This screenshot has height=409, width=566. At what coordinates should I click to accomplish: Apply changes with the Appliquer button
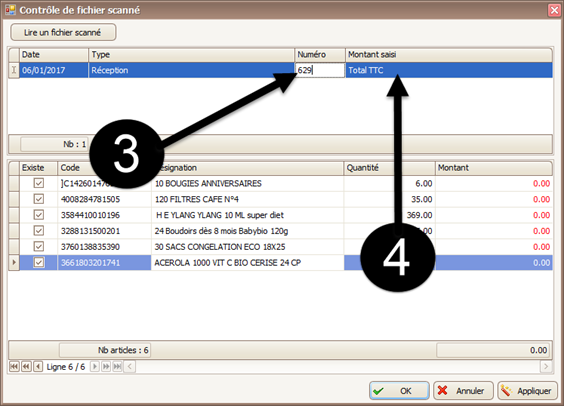click(x=527, y=391)
